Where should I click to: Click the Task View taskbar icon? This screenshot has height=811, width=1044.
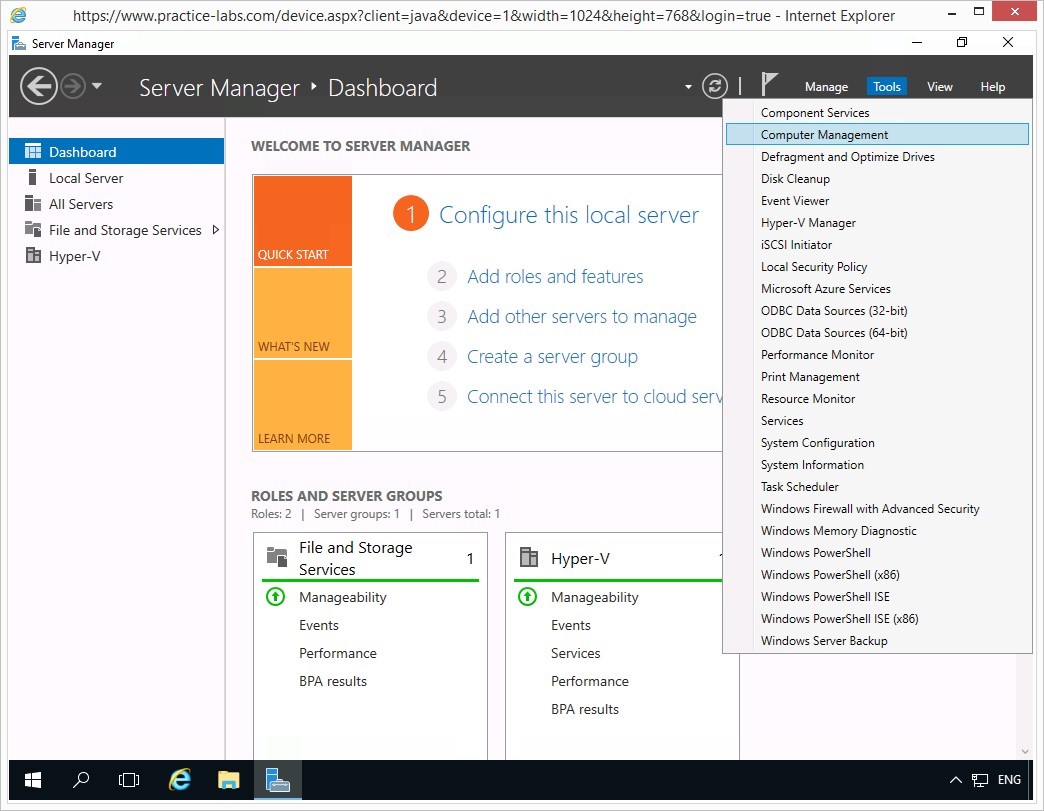(x=129, y=780)
